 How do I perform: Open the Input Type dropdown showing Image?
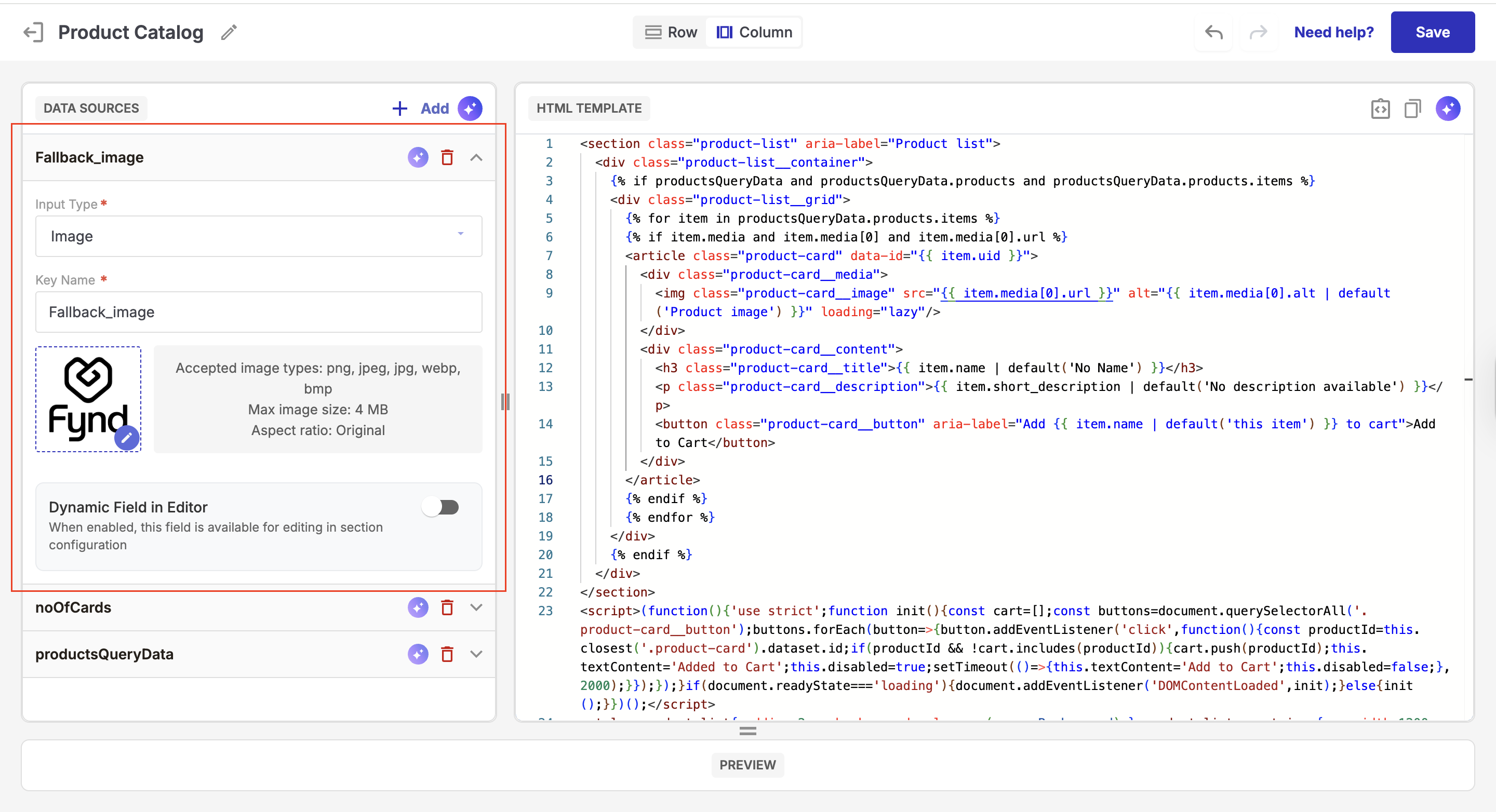pyautogui.click(x=259, y=236)
